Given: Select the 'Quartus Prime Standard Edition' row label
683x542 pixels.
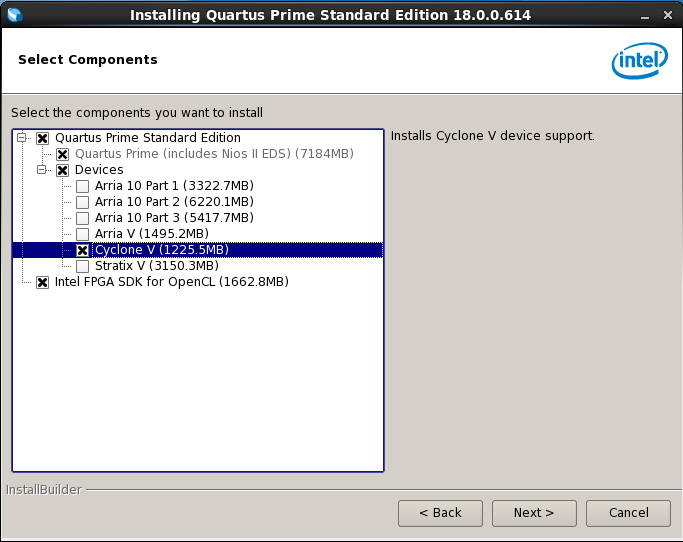Looking at the screenshot, I should coord(148,138).
